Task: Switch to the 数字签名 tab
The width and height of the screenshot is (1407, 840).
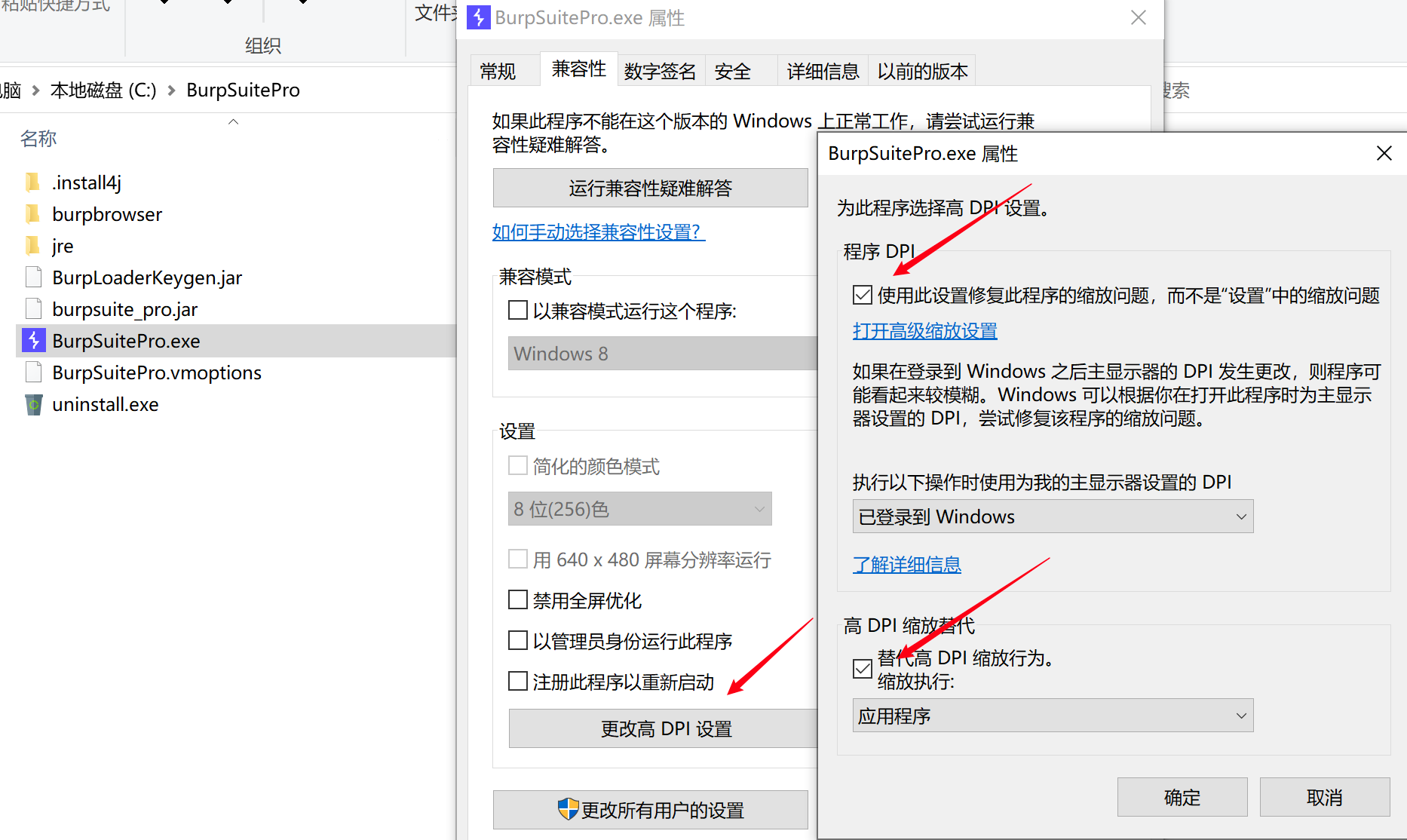Action: [x=661, y=72]
